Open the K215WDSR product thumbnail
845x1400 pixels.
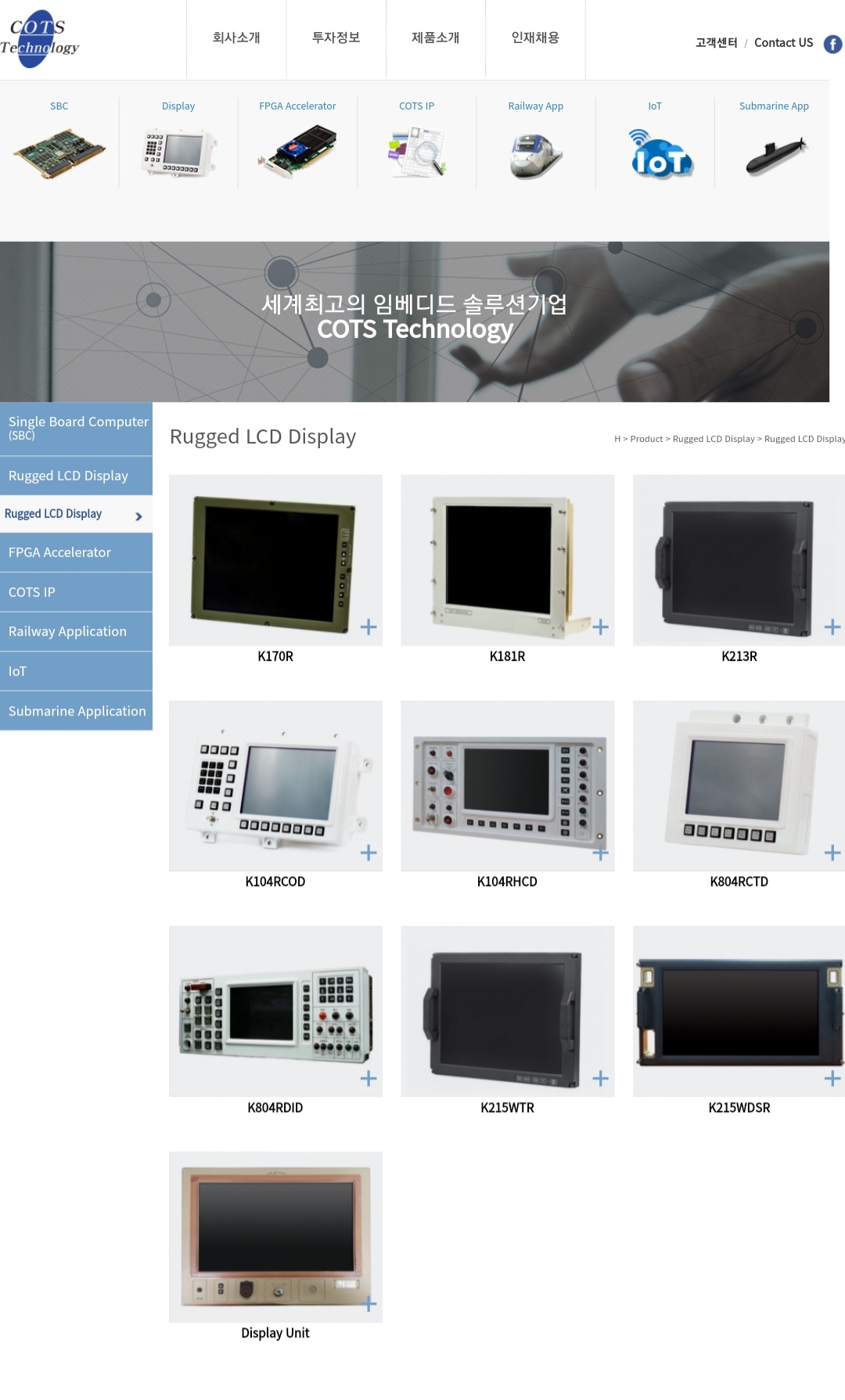coord(739,1011)
